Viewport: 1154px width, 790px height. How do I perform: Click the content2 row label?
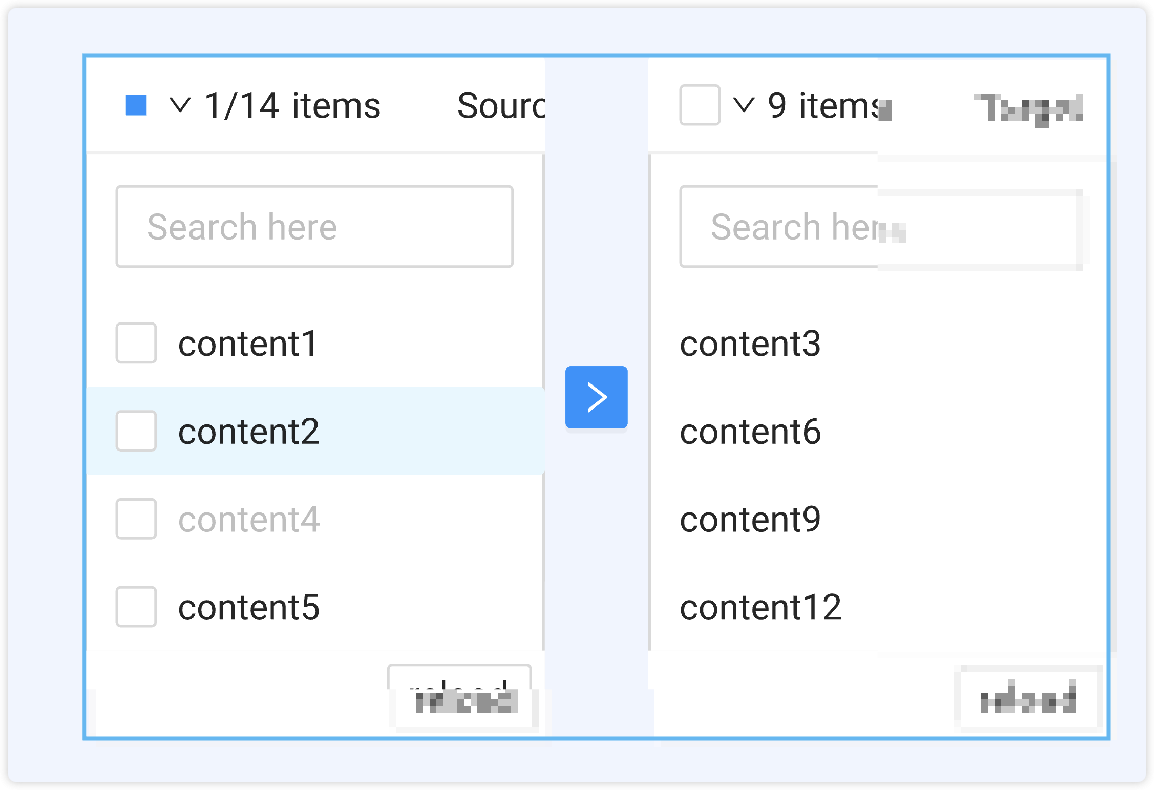pyautogui.click(x=249, y=432)
